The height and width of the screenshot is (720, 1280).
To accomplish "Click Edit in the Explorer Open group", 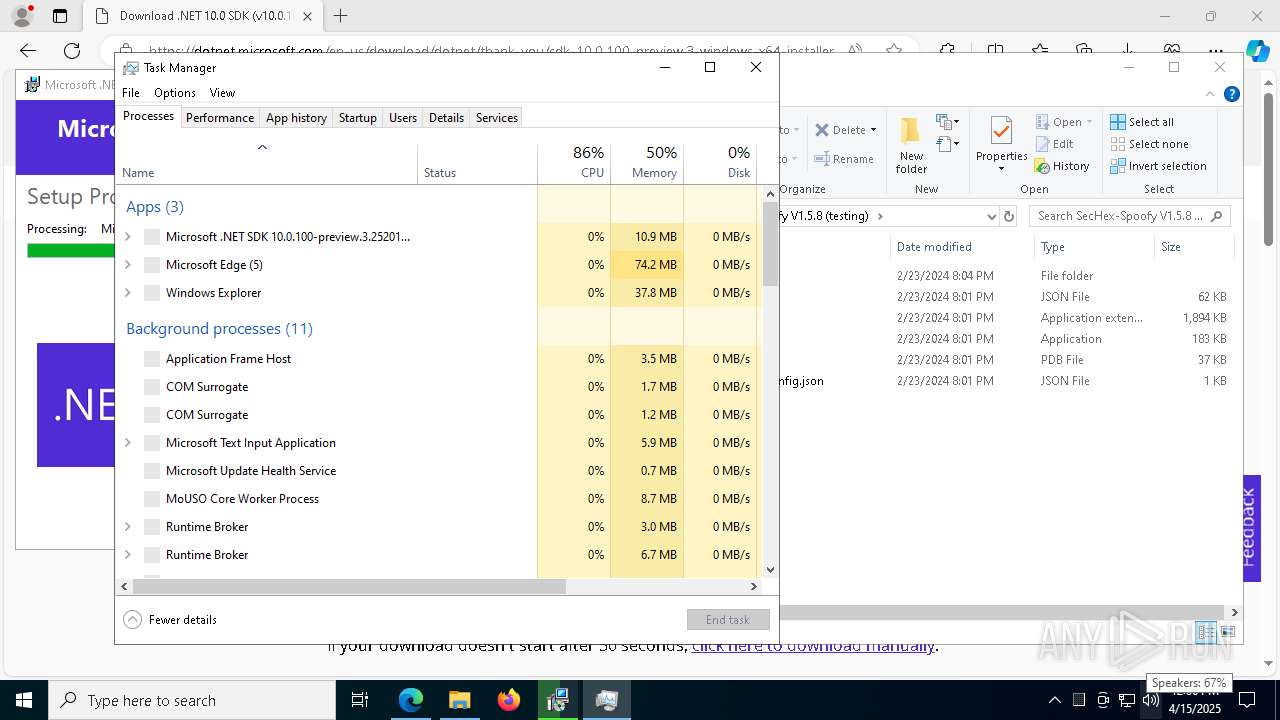I will pyautogui.click(x=1053, y=144).
